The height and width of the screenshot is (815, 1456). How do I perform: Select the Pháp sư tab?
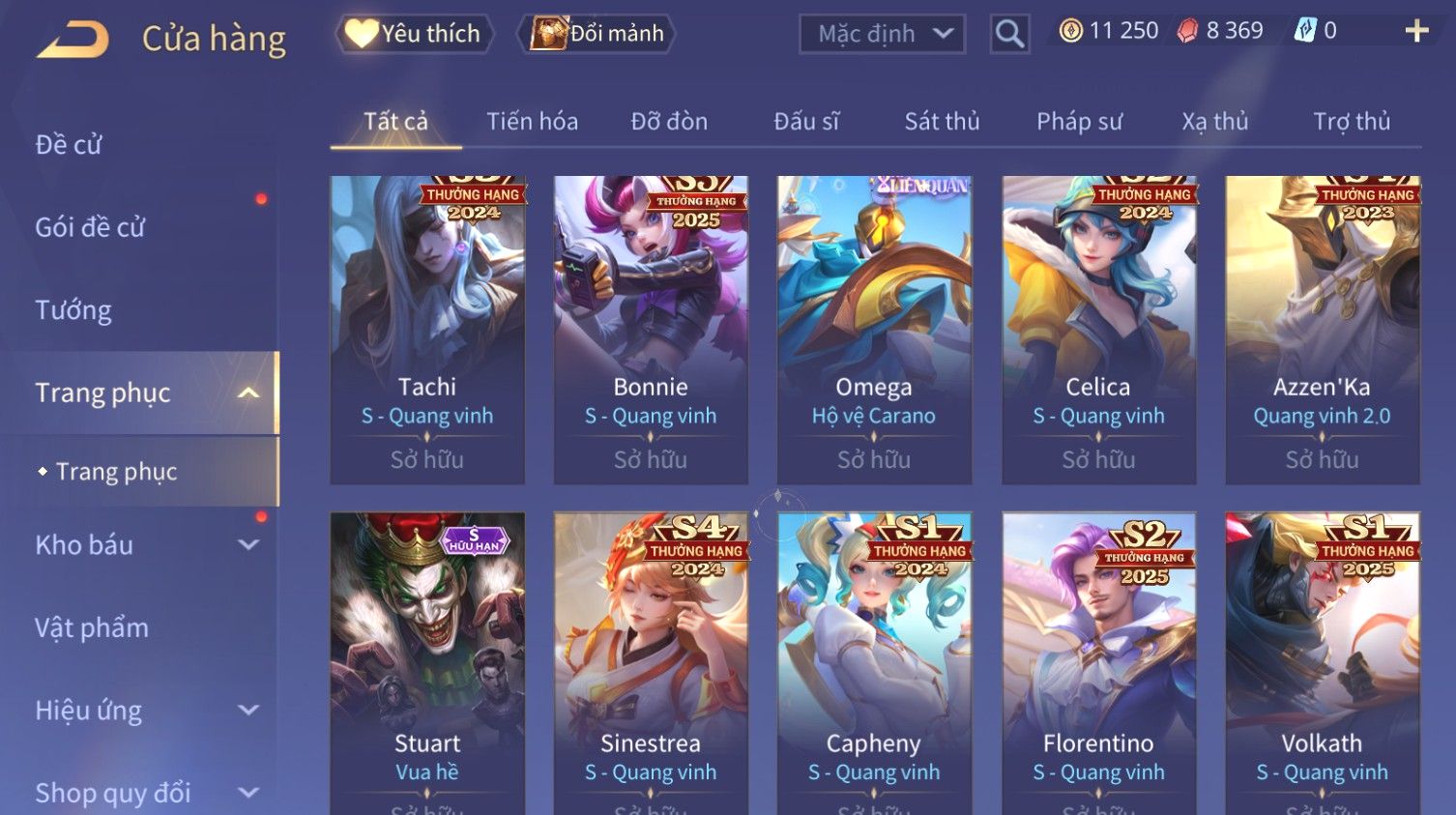pos(1079,122)
